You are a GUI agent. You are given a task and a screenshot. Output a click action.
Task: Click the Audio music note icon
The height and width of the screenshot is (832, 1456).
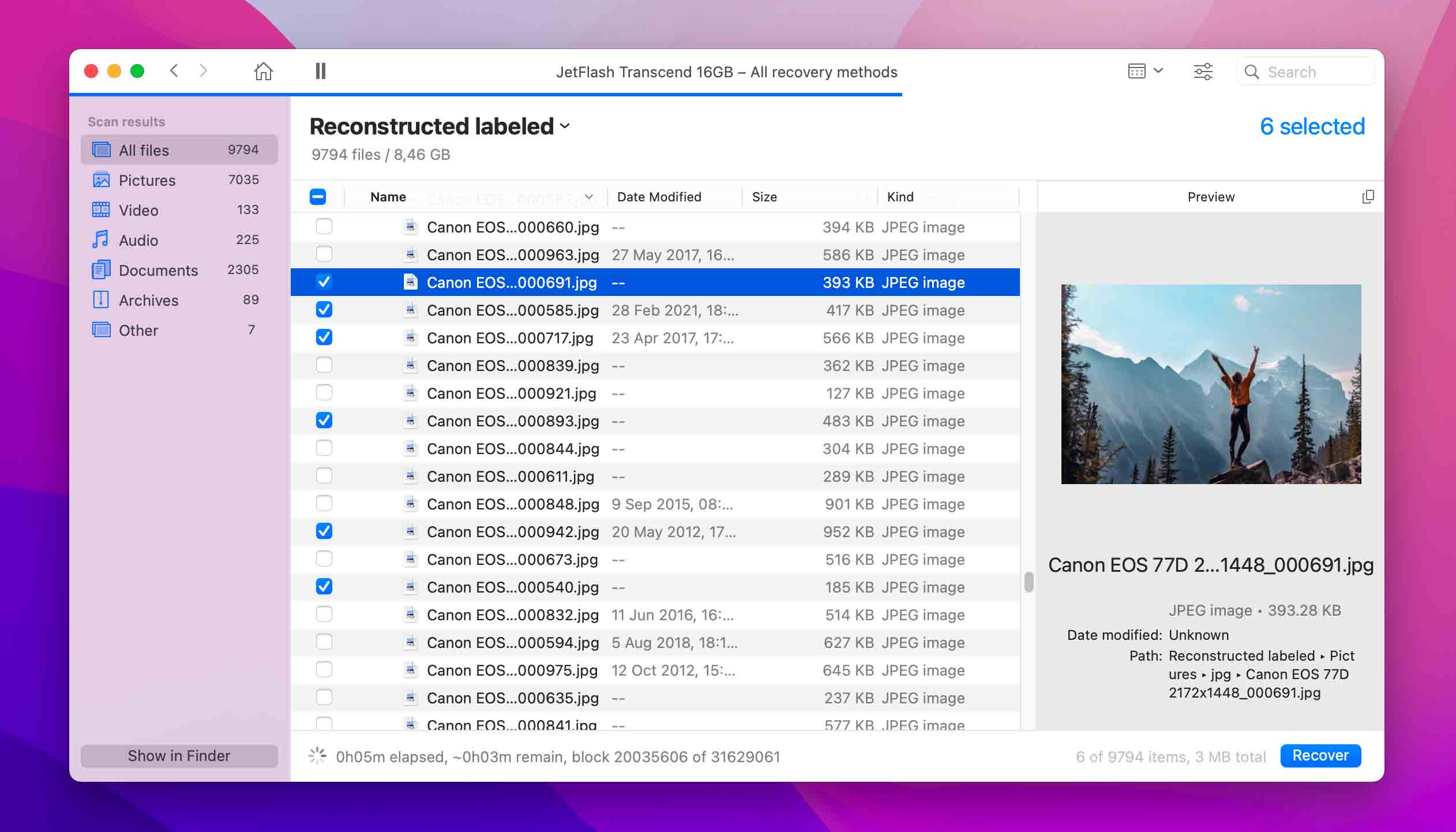point(100,239)
